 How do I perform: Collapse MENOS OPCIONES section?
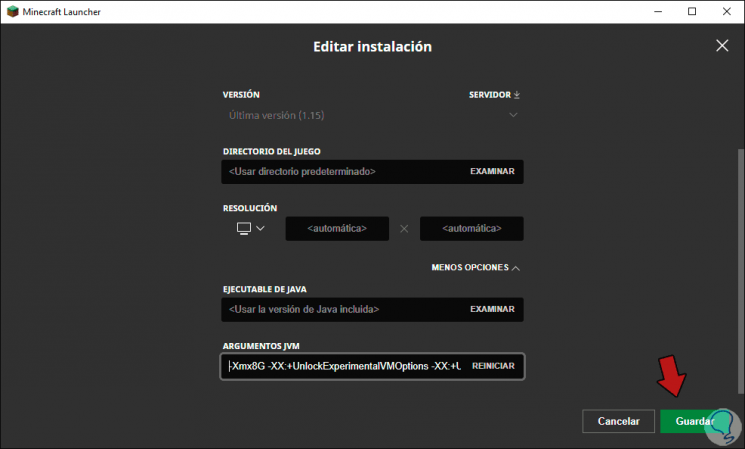tap(475, 267)
